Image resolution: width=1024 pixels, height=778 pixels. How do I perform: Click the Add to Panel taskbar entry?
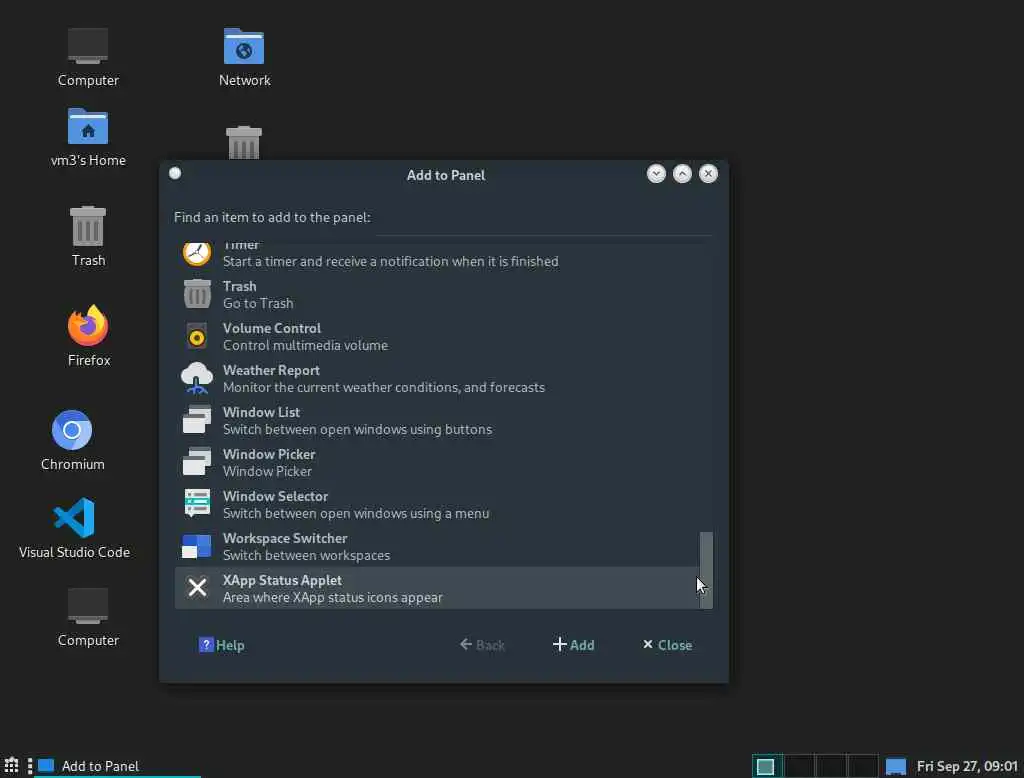coord(118,766)
